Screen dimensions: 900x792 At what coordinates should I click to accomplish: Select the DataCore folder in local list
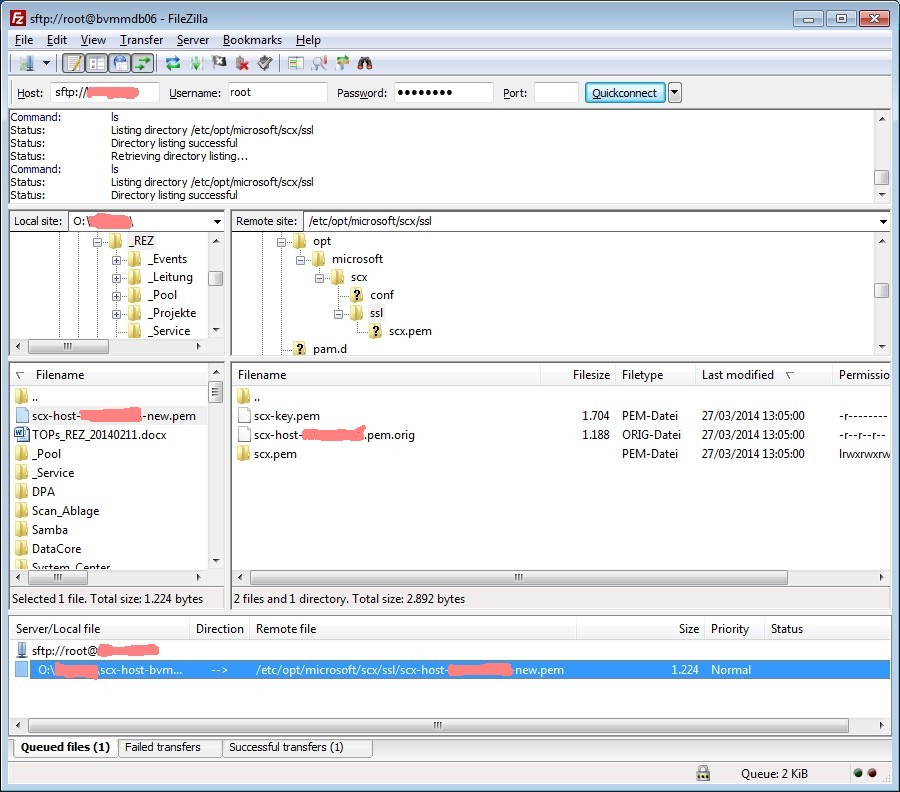(x=56, y=549)
